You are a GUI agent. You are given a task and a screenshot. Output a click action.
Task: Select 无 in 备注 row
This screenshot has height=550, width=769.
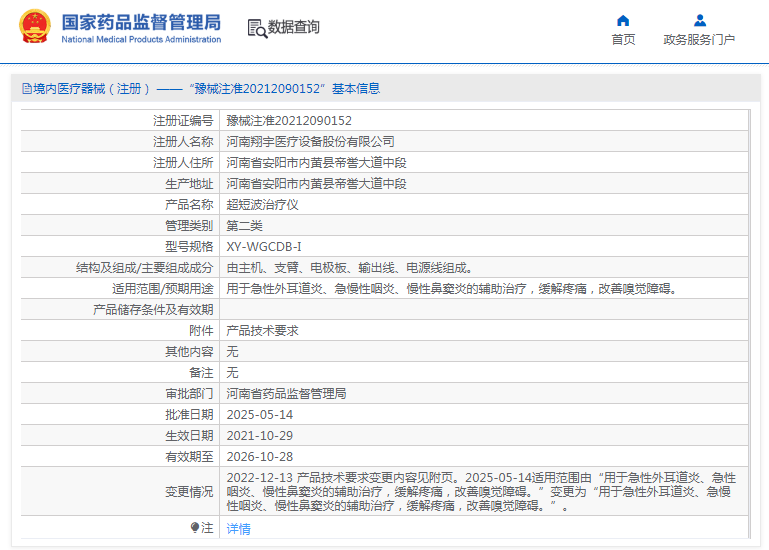232,373
